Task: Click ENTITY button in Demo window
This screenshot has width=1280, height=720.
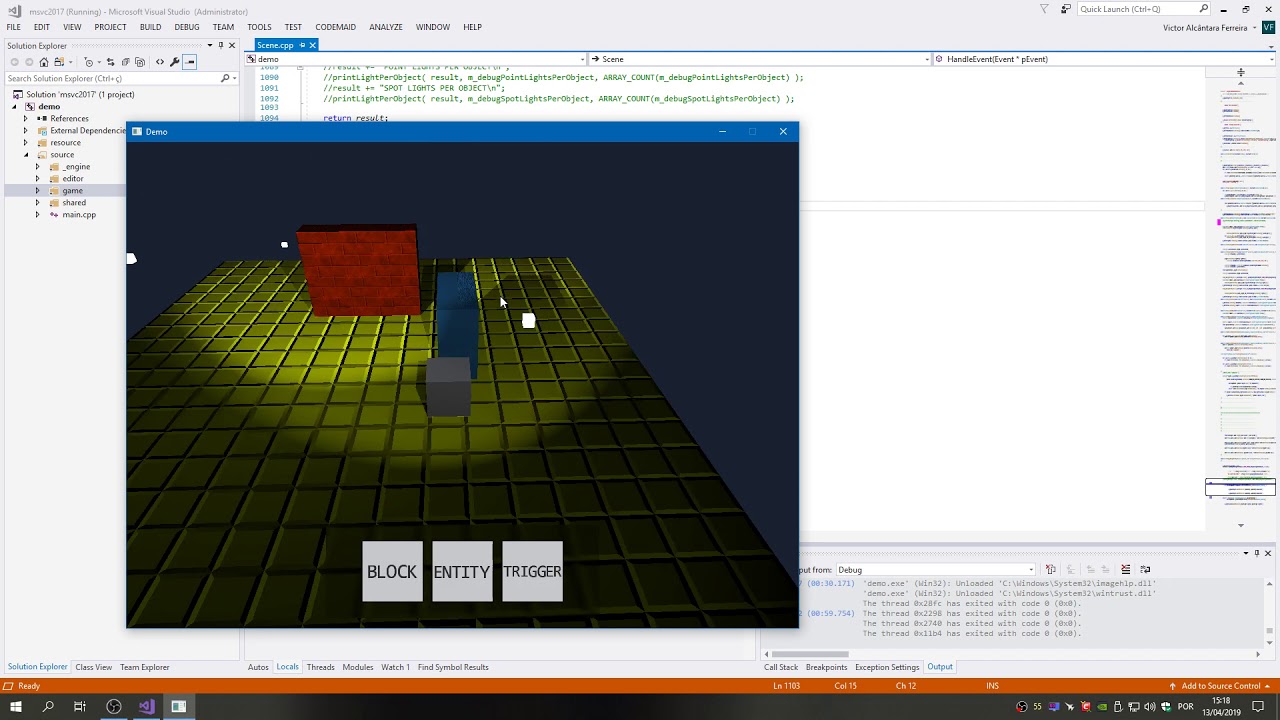Action: click(x=462, y=572)
